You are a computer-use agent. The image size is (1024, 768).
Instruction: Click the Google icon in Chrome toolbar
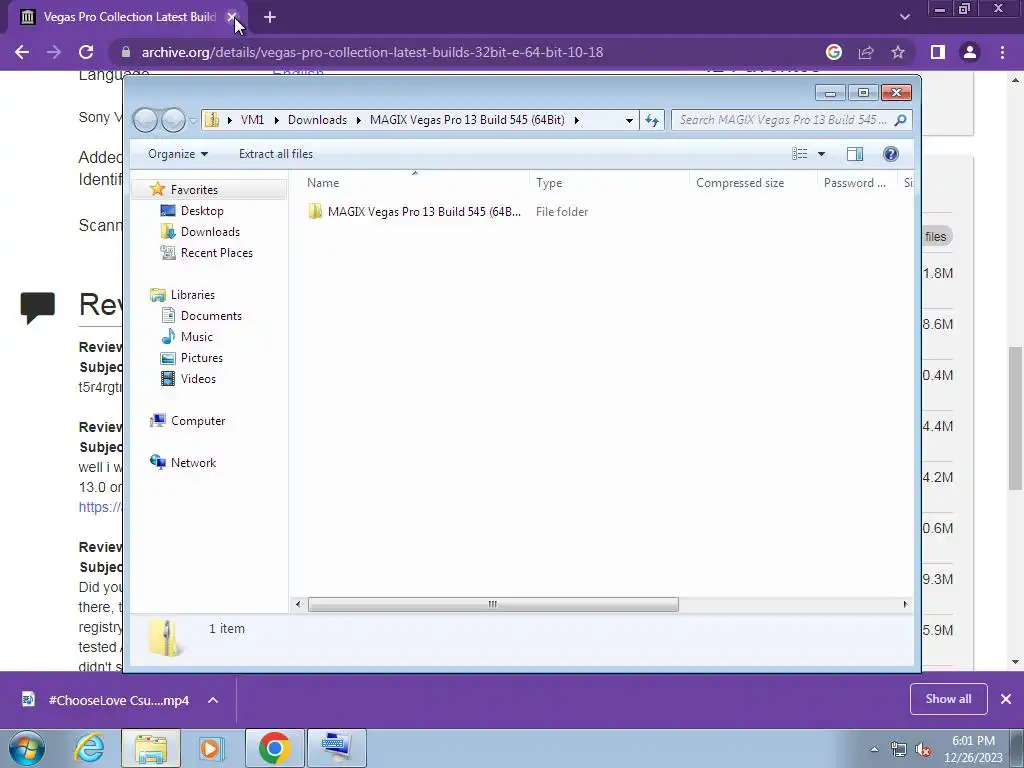click(x=834, y=52)
